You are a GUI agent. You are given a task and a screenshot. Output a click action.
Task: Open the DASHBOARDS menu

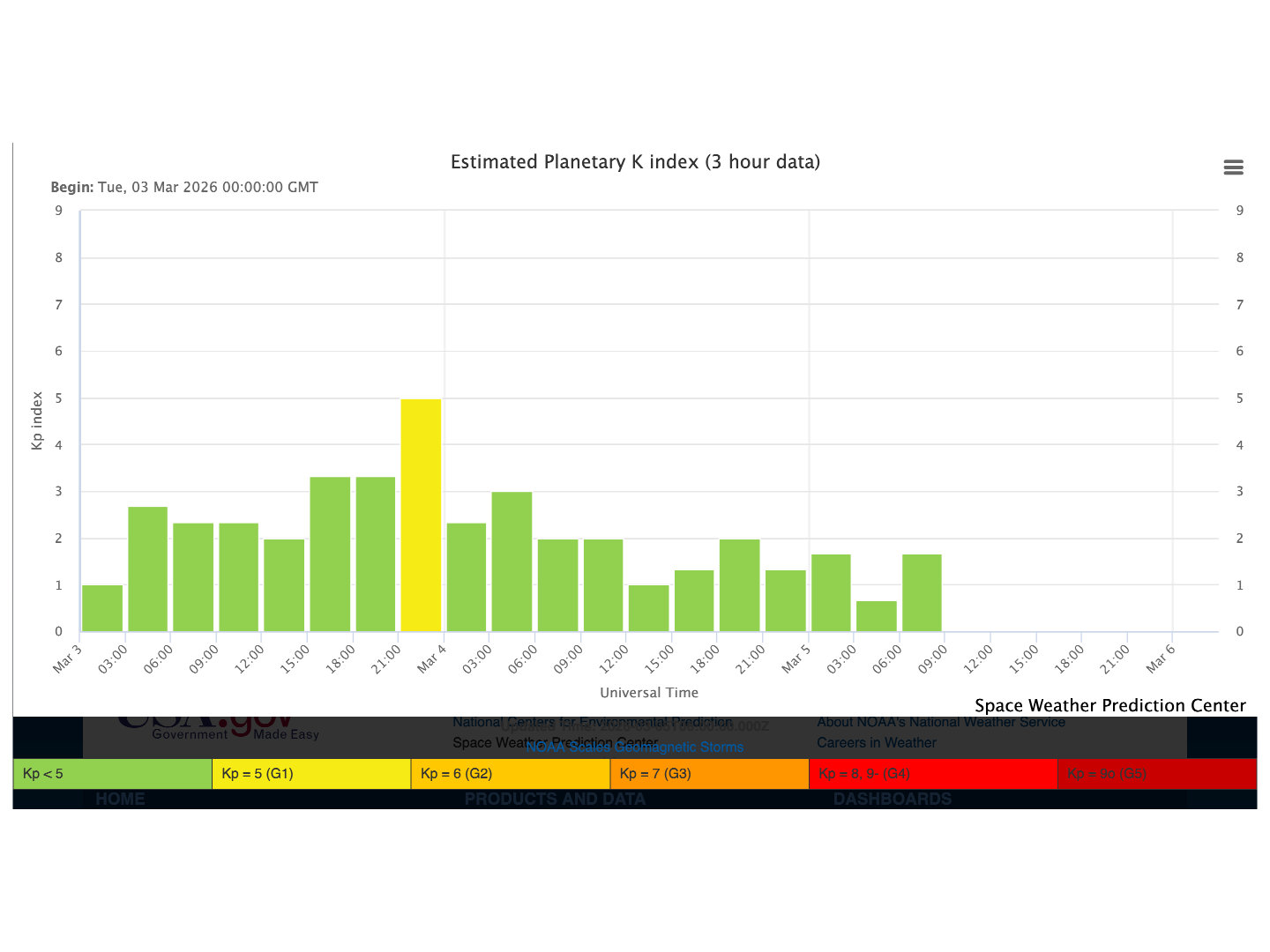892,800
